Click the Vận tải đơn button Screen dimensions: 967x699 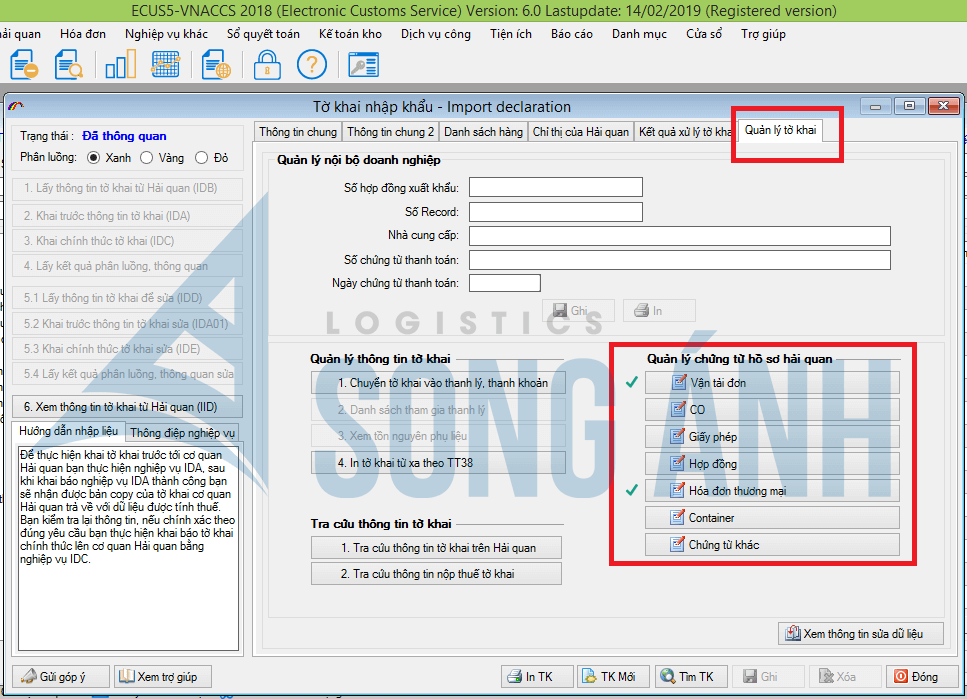click(772, 382)
